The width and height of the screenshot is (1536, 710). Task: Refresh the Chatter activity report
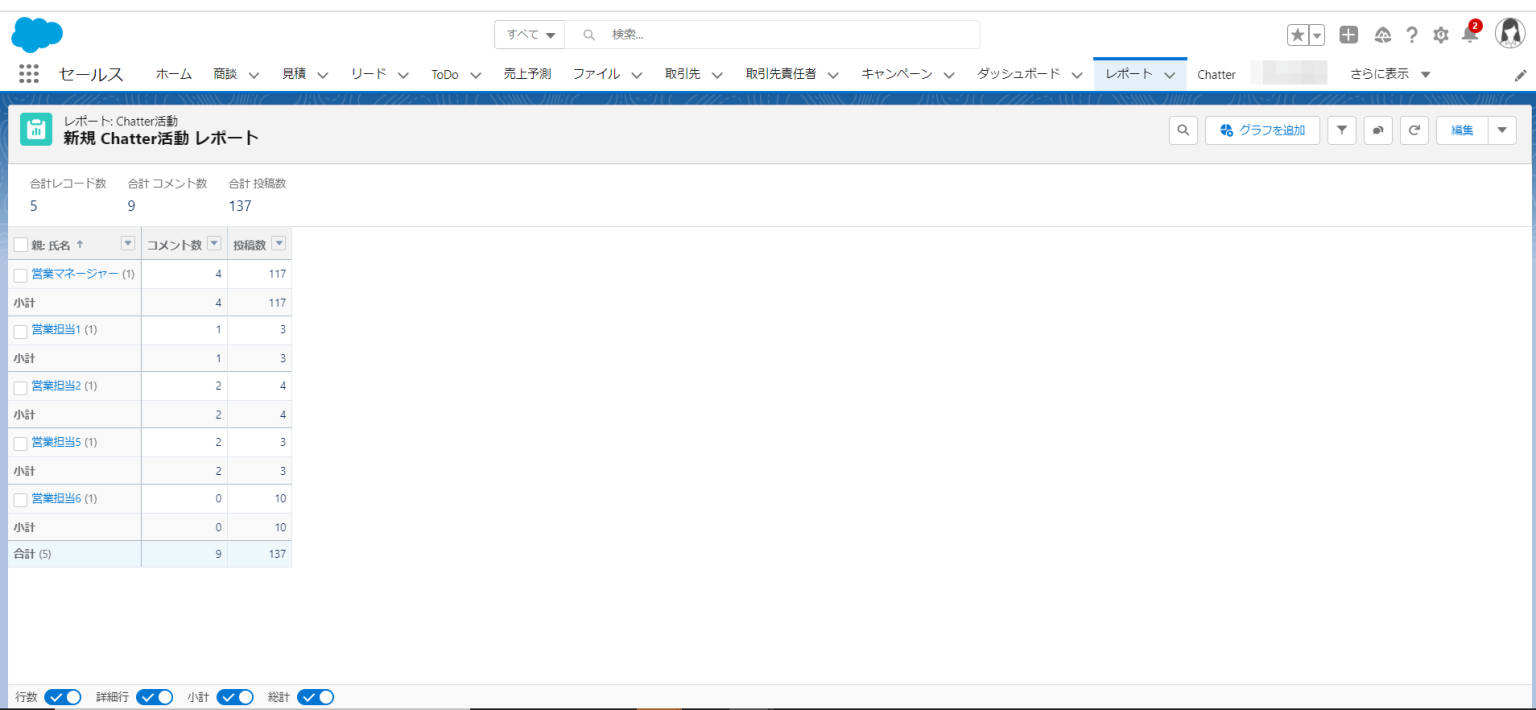[1414, 130]
